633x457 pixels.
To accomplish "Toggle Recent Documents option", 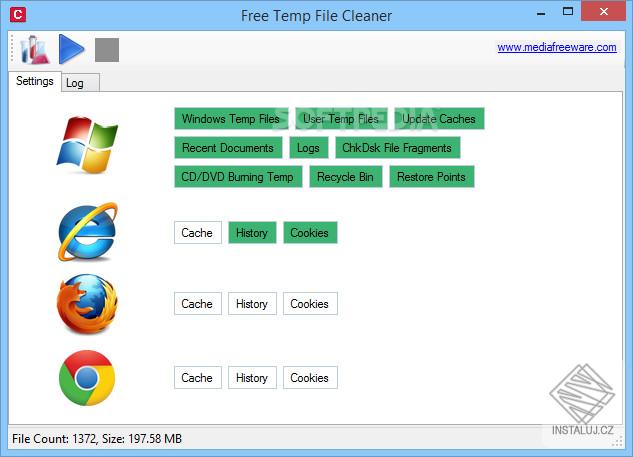I will coord(228,148).
